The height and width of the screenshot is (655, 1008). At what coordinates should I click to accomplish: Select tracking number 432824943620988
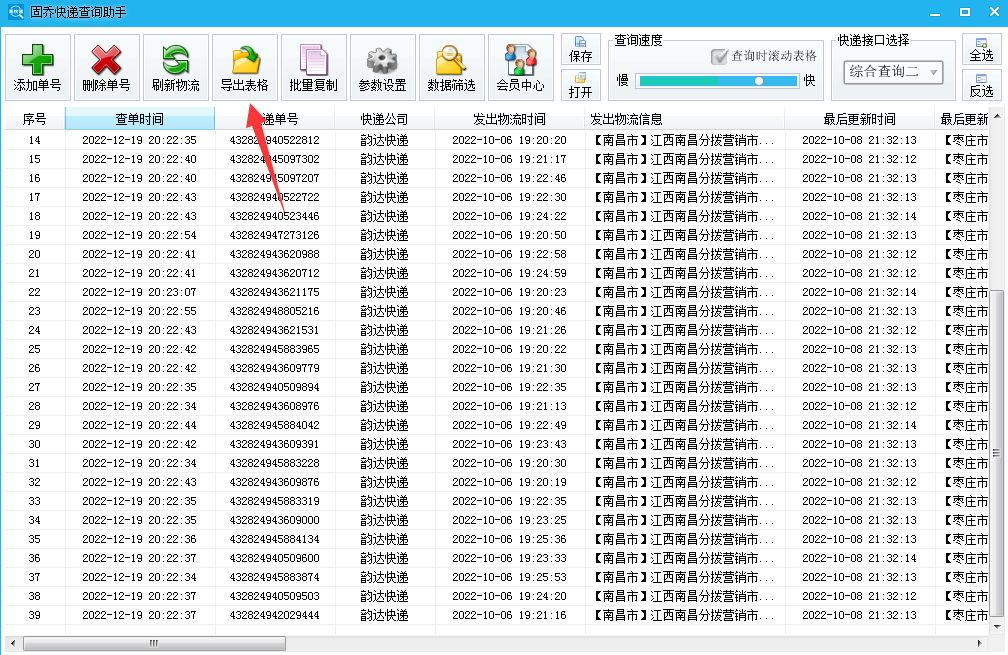[274, 254]
